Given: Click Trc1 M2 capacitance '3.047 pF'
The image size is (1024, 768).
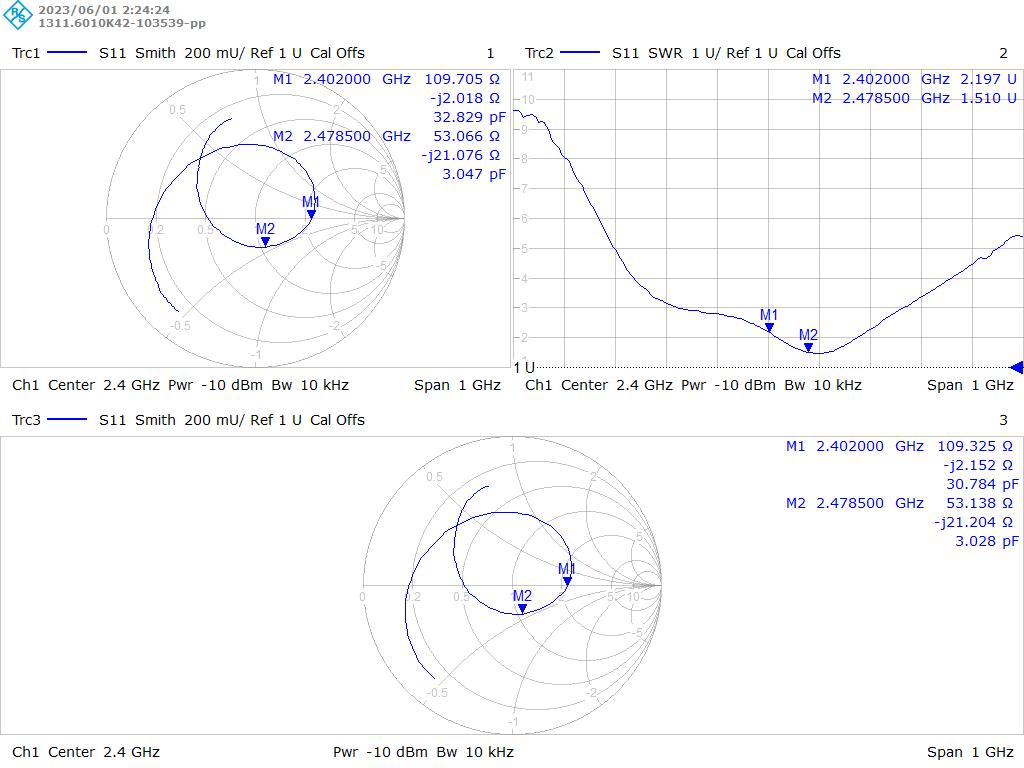Looking at the screenshot, I should [x=473, y=174].
